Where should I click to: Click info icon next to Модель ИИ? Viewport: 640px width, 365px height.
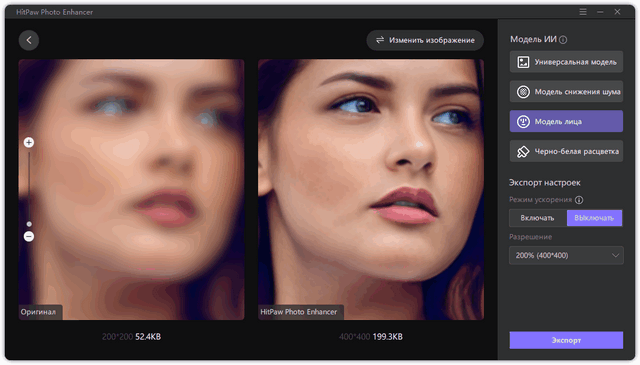click(563, 40)
